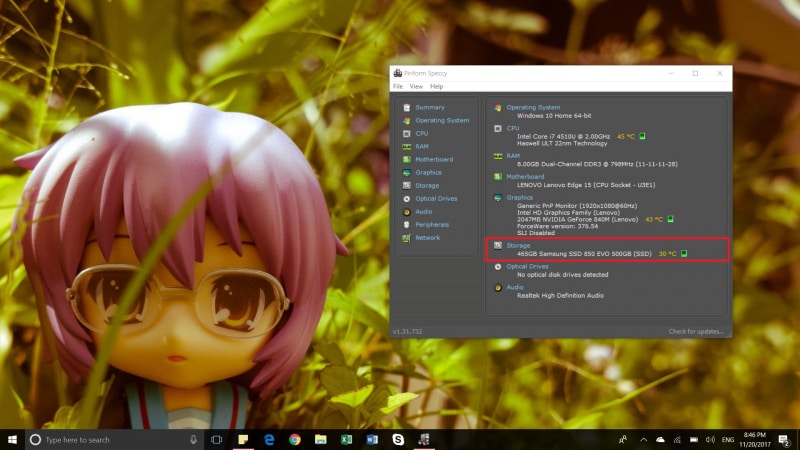Open volume control in system tray
The width and height of the screenshot is (800, 450).
pyautogui.click(x=710, y=439)
